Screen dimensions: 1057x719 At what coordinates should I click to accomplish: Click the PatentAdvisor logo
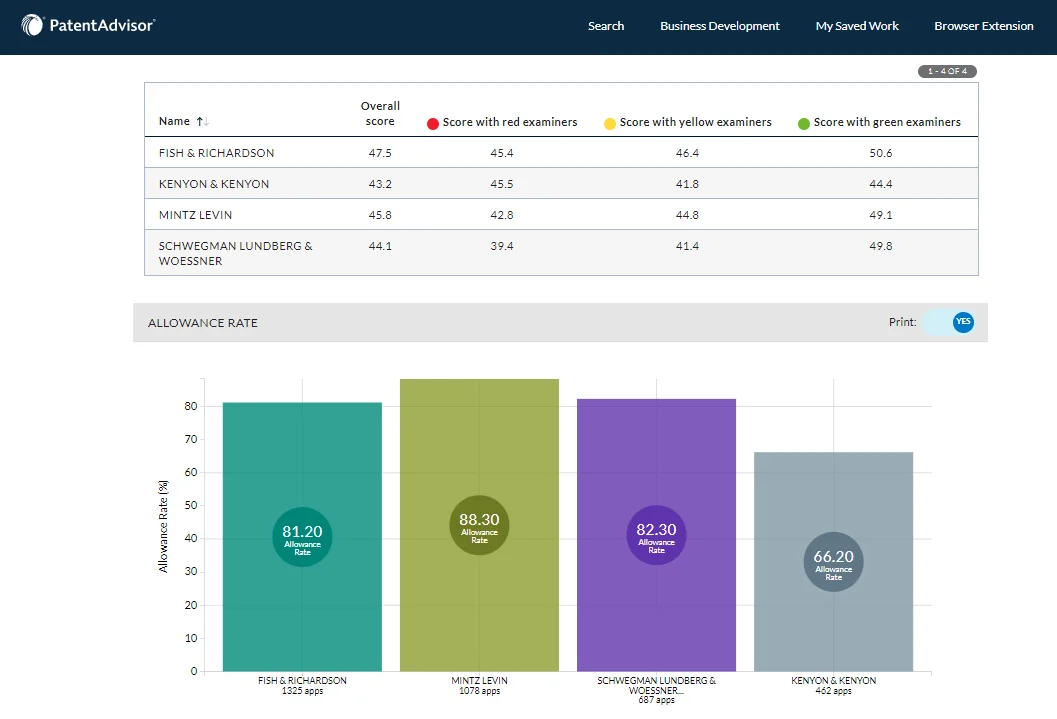88,25
